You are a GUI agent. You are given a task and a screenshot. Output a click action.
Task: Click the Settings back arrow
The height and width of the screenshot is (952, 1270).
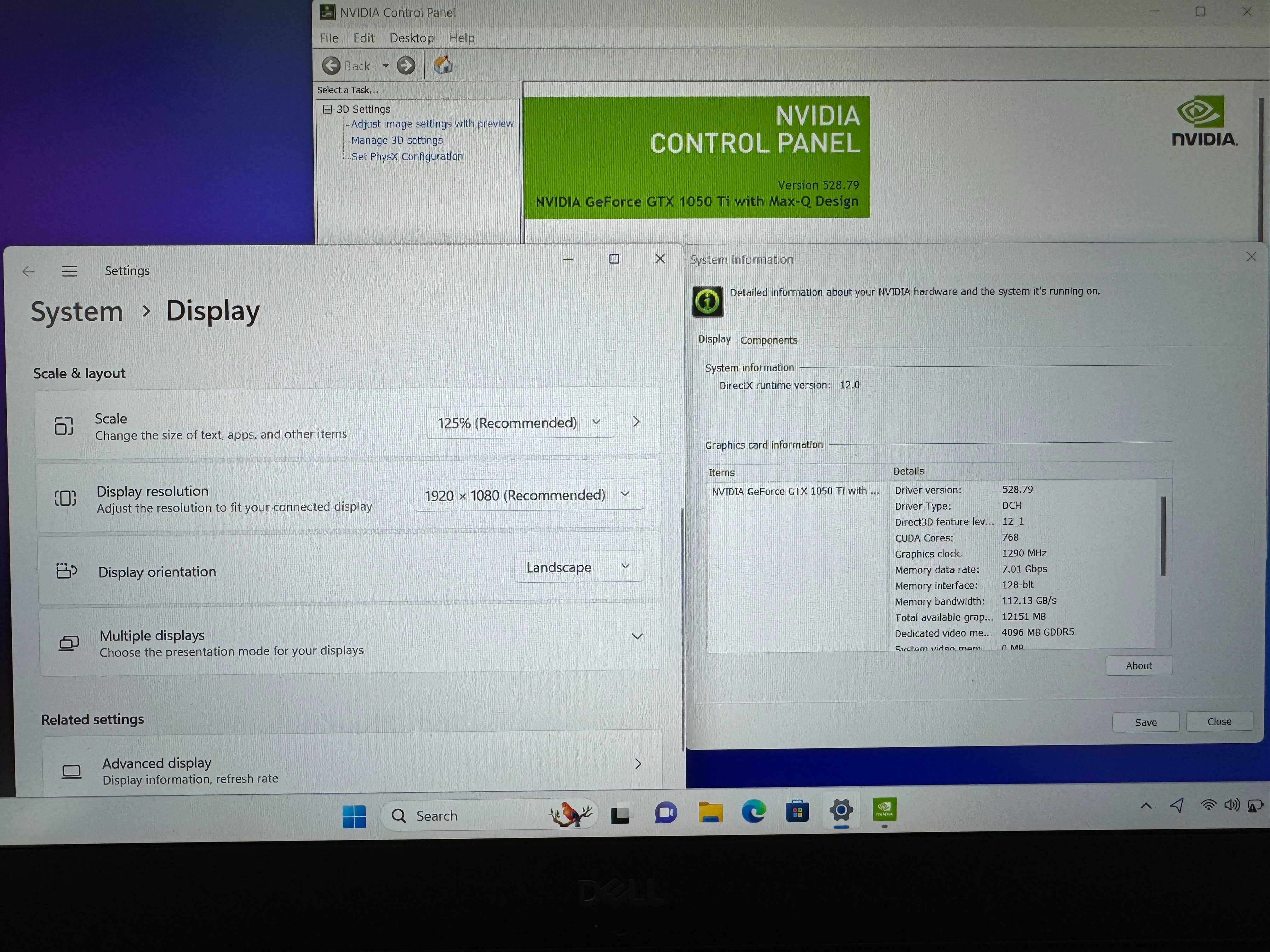pyautogui.click(x=28, y=271)
